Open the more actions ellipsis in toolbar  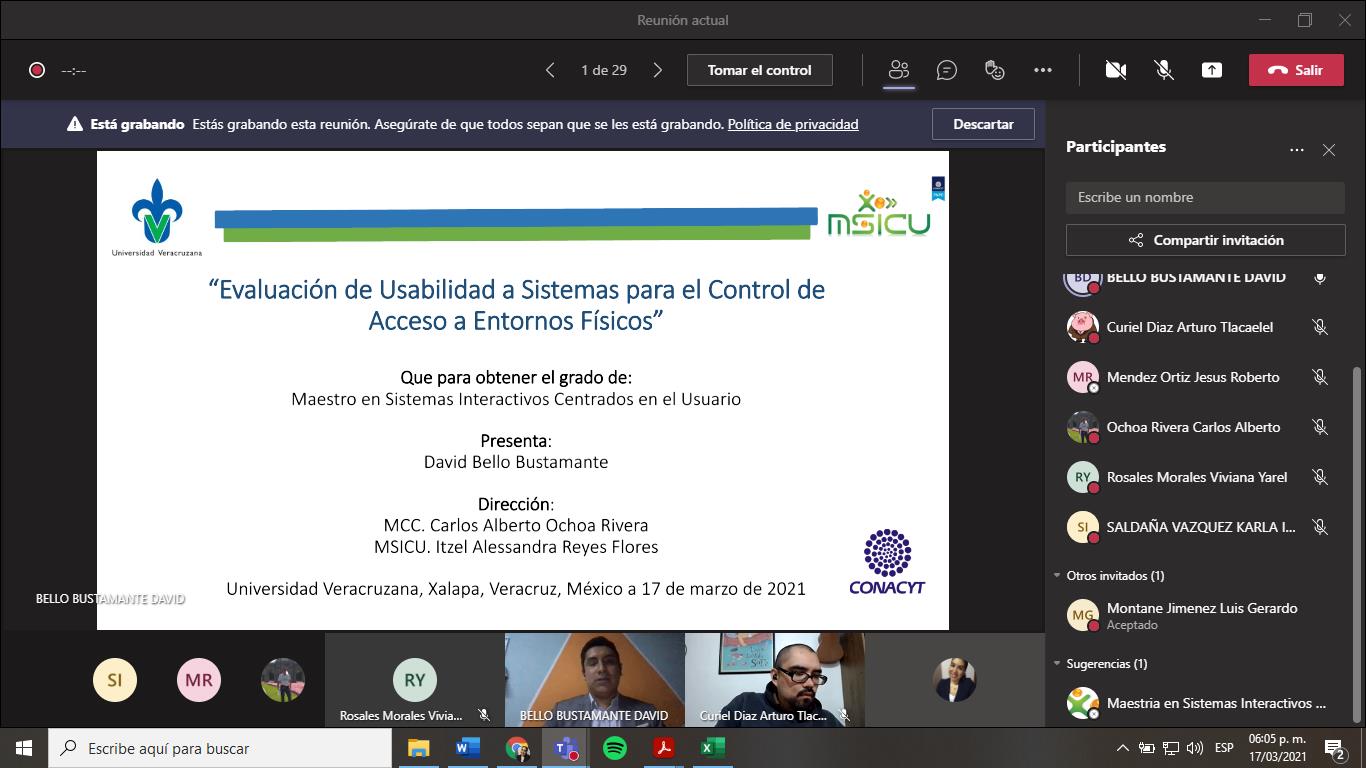pos(1042,70)
